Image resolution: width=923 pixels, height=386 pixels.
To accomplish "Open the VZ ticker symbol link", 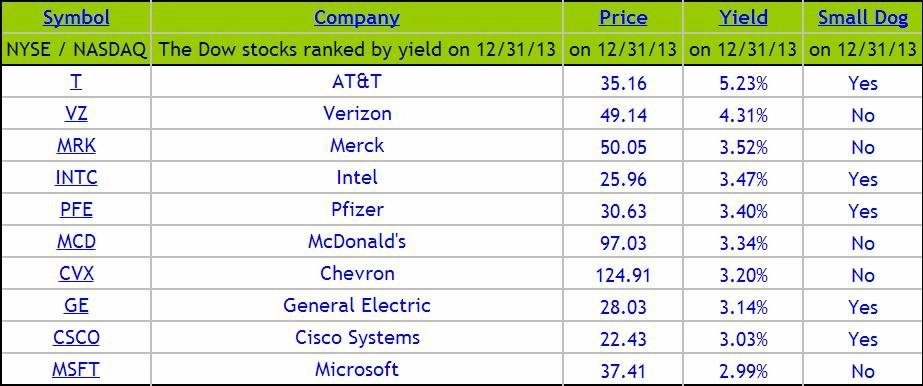I will [x=76, y=114].
